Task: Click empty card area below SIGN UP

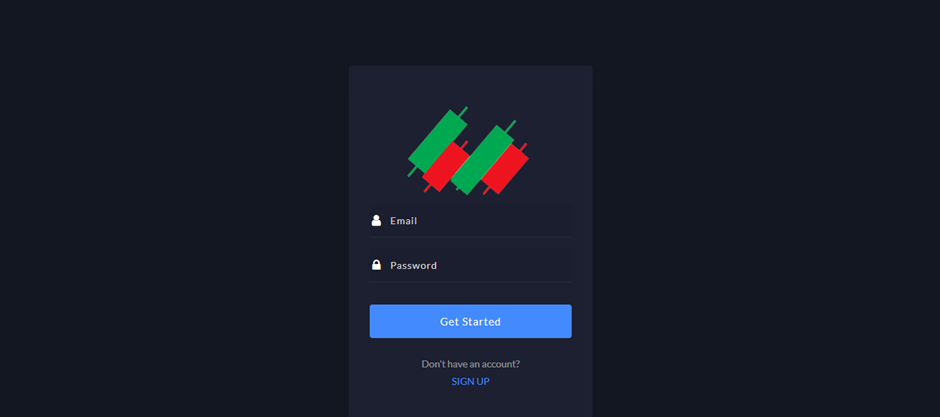Action: (x=470, y=404)
